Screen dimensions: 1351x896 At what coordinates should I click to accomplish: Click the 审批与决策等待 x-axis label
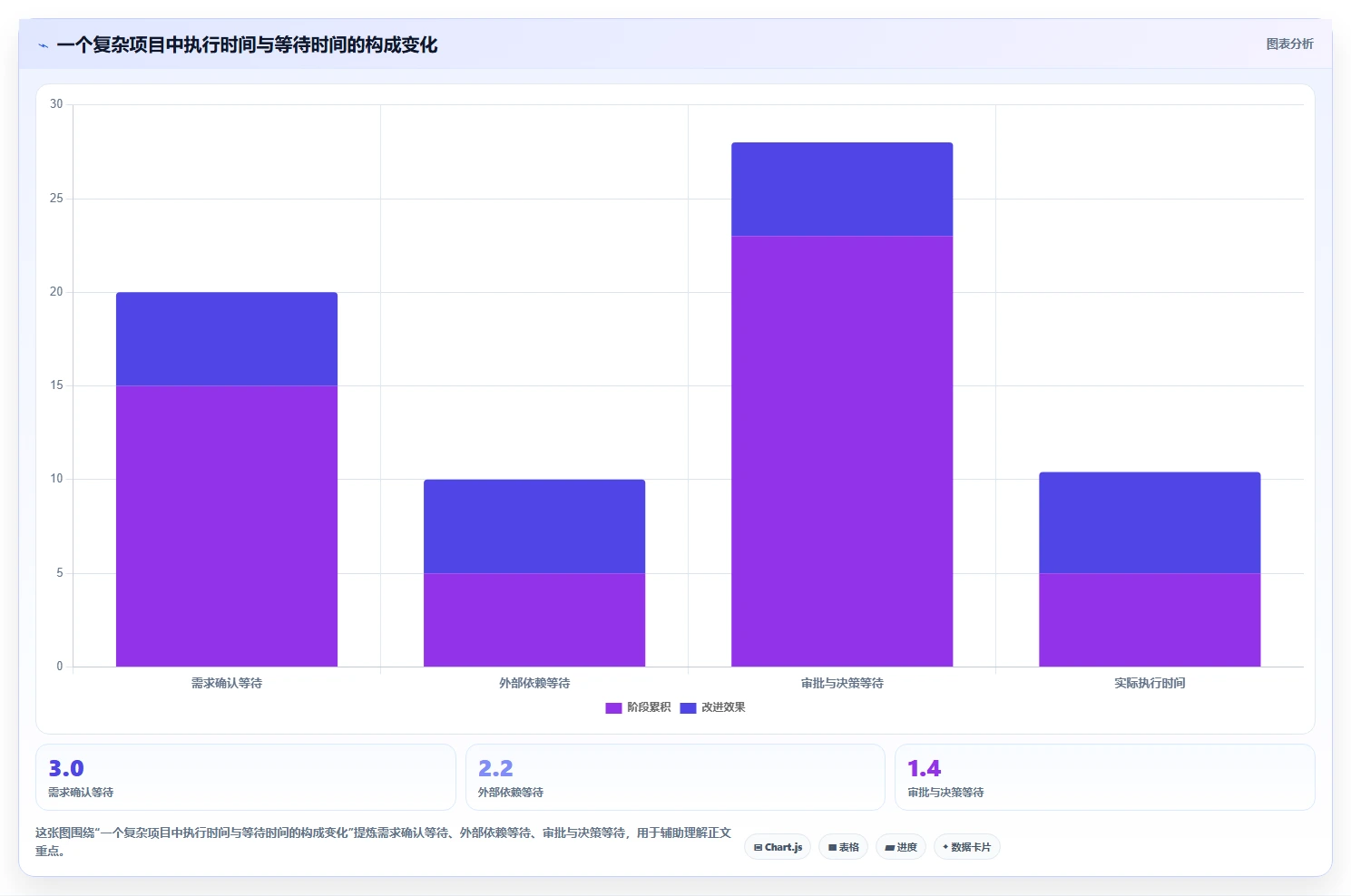[842, 683]
